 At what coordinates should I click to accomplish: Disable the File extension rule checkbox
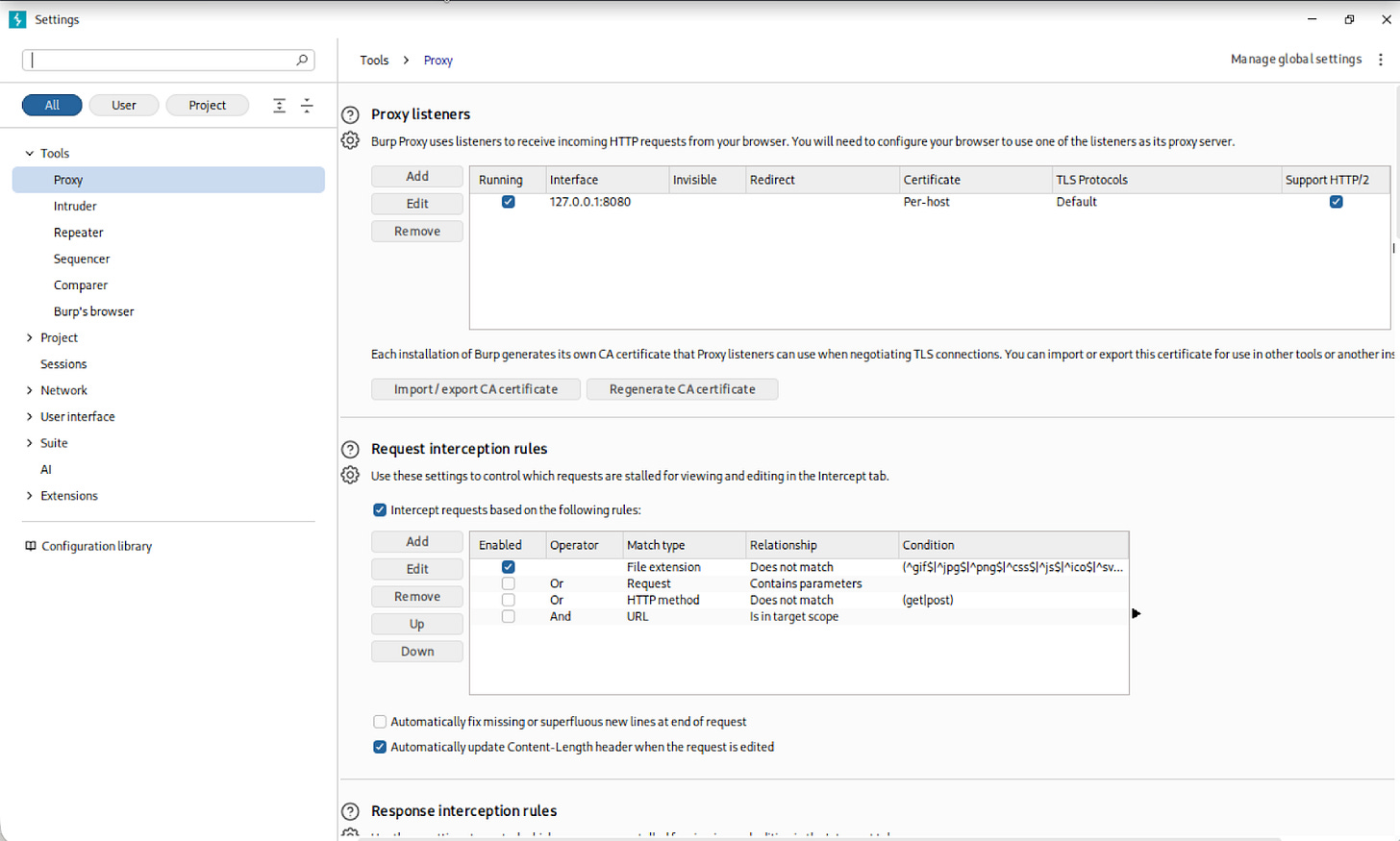click(509, 567)
